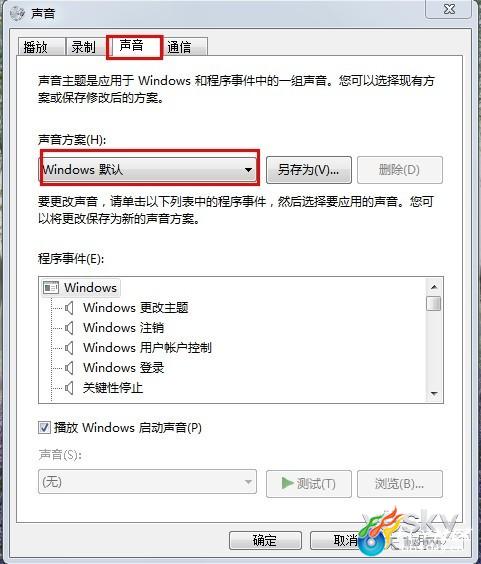
Task: Click the 另存为(V)... button
Action: tap(309, 170)
